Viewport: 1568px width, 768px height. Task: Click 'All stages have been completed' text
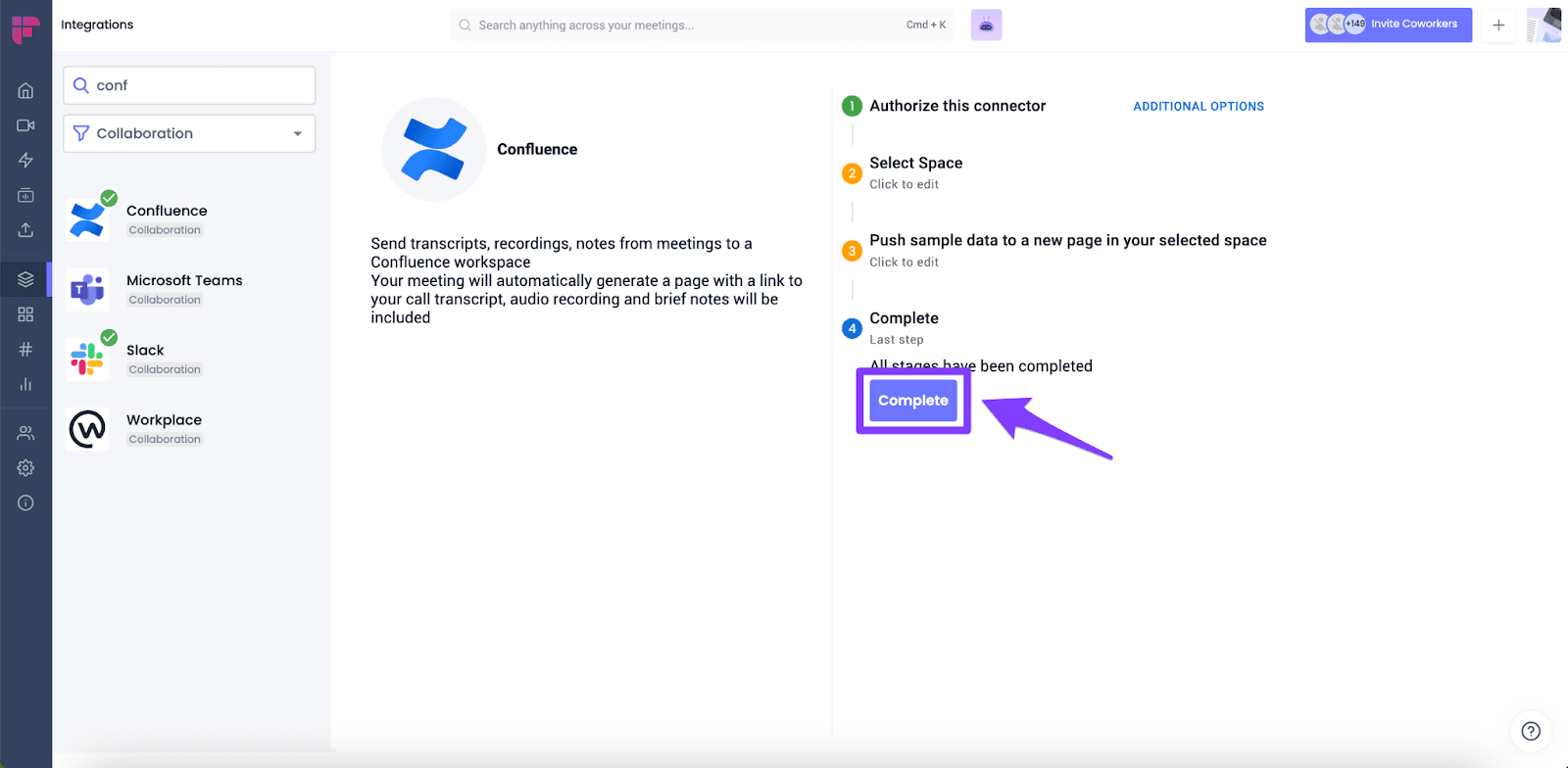pos(981,366)
